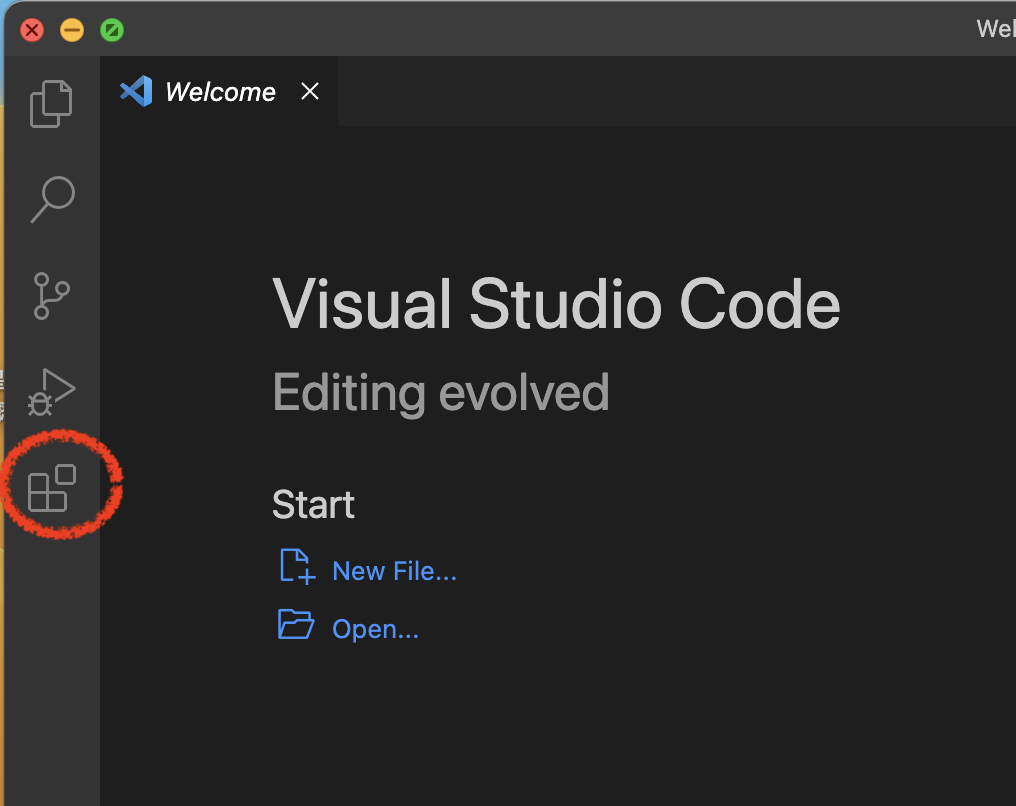Maximize window using the green button

click(x=112, y=29)
